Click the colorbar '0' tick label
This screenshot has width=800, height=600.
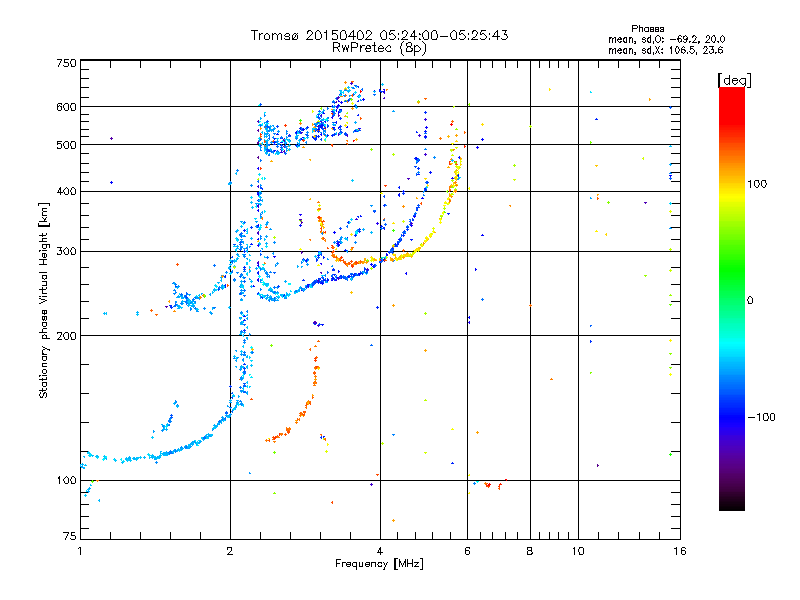(x=750, y=301)
